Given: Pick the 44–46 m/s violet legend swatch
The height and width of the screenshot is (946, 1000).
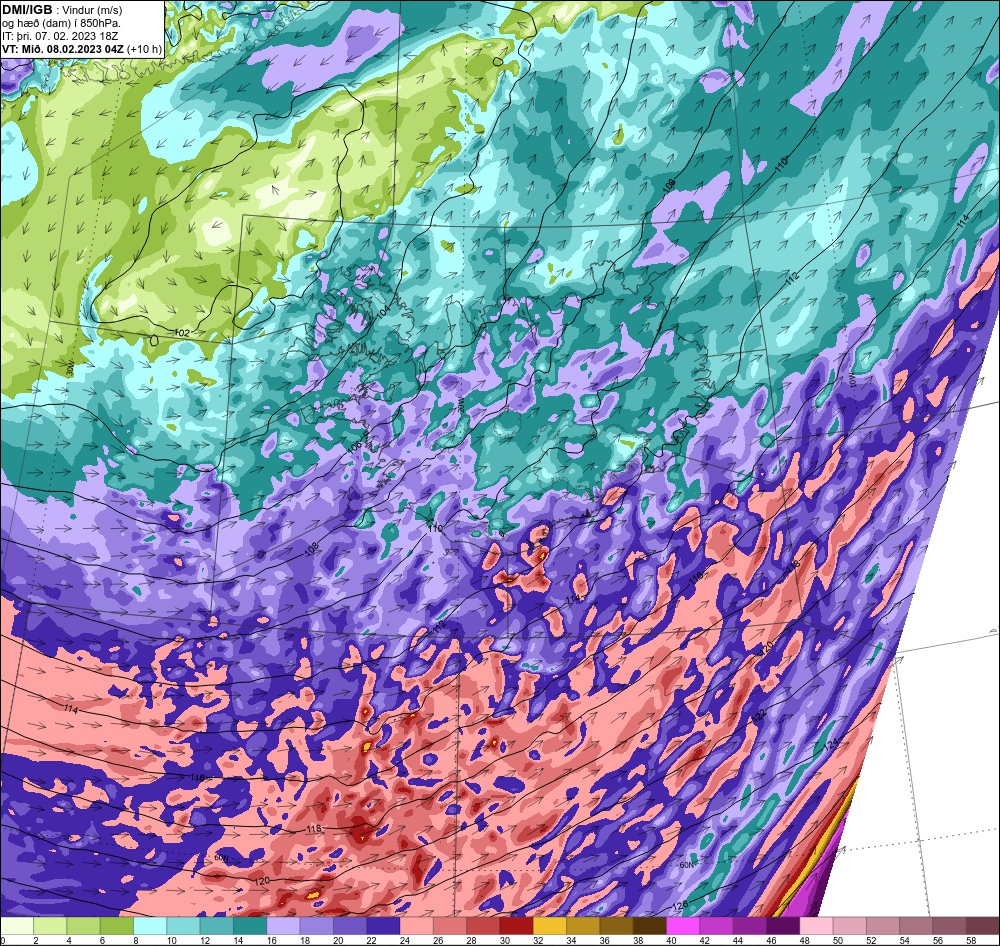Looking at the screenshot, I should [749, 925].
